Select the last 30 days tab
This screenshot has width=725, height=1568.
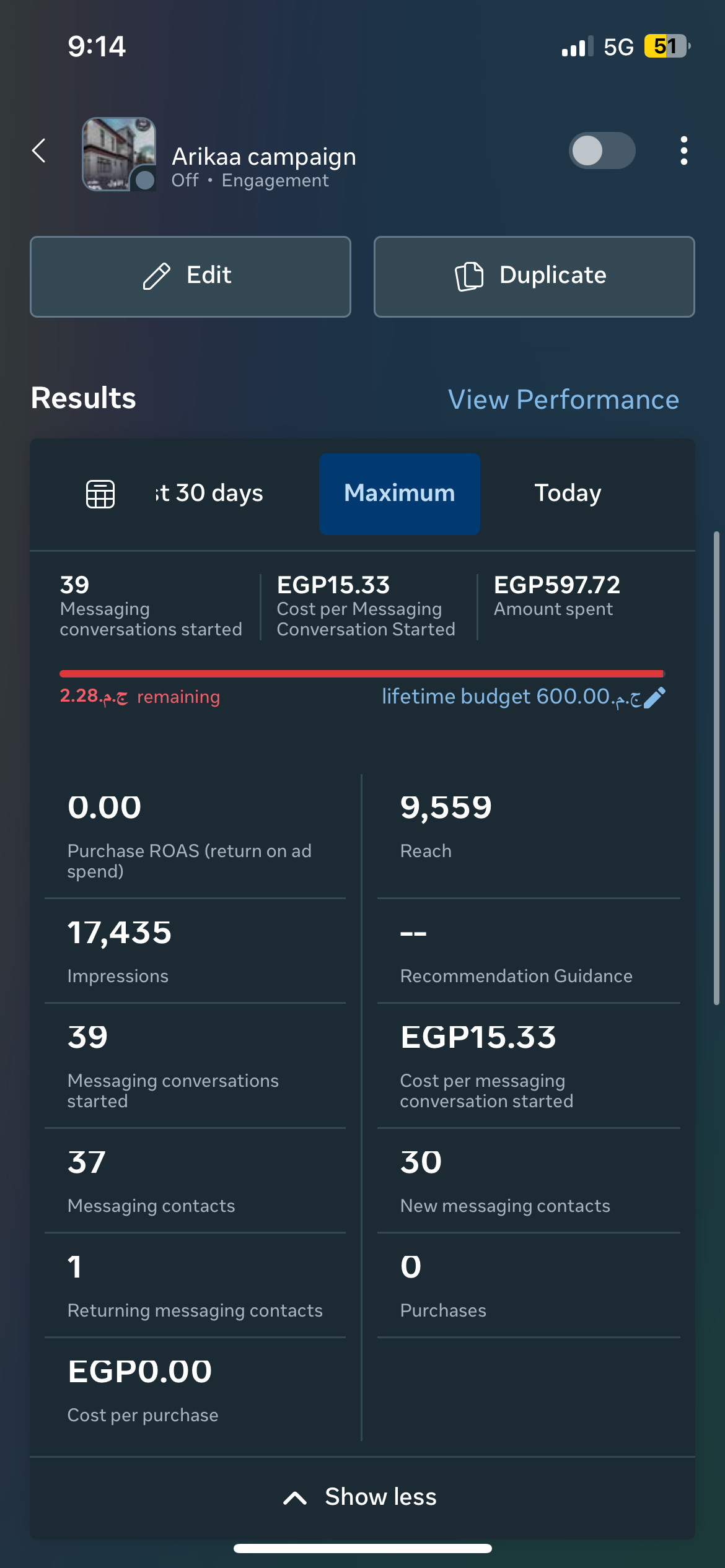(209, 494)
